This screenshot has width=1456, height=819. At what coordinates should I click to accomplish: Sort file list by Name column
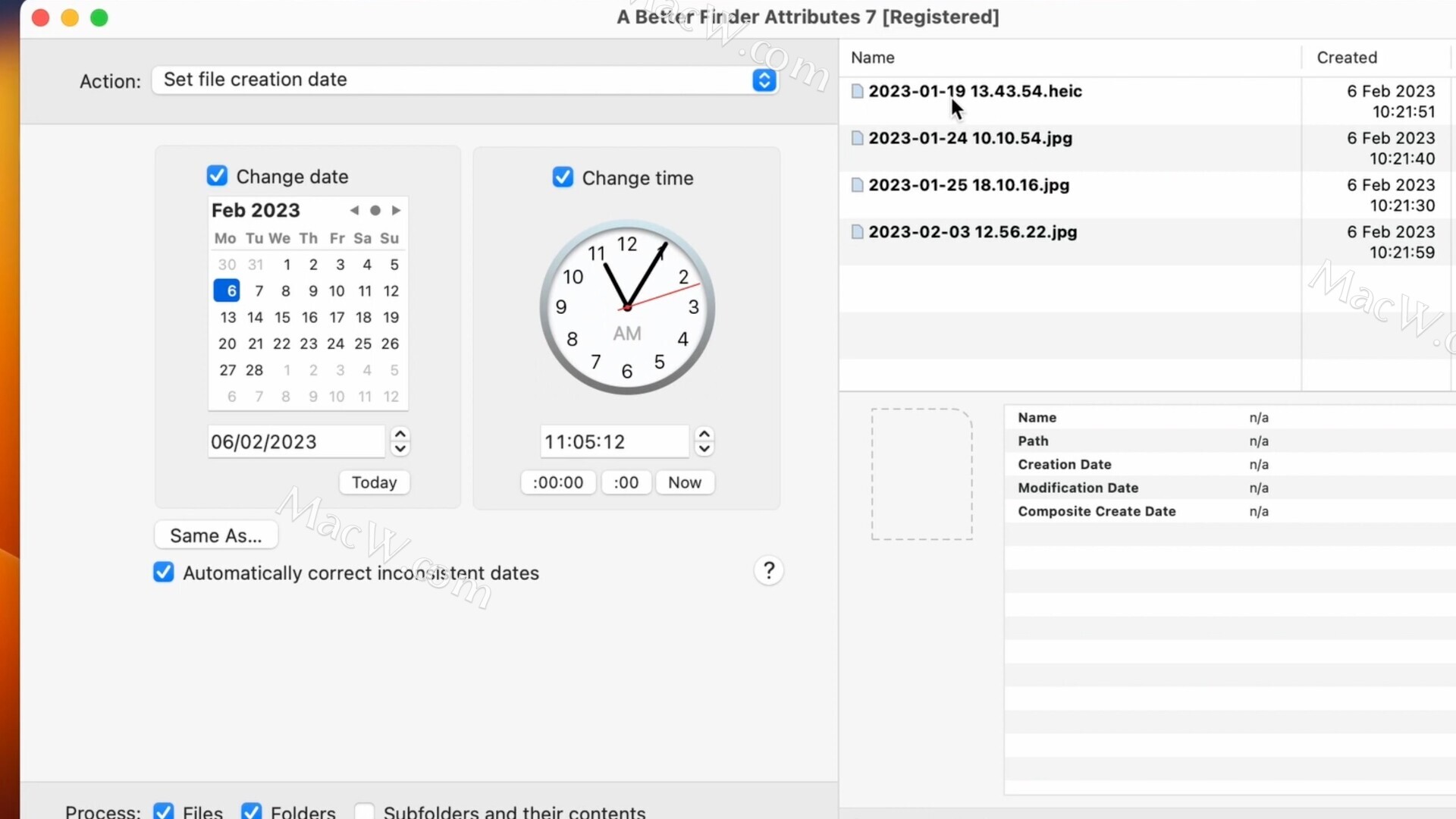point(1070,58)
